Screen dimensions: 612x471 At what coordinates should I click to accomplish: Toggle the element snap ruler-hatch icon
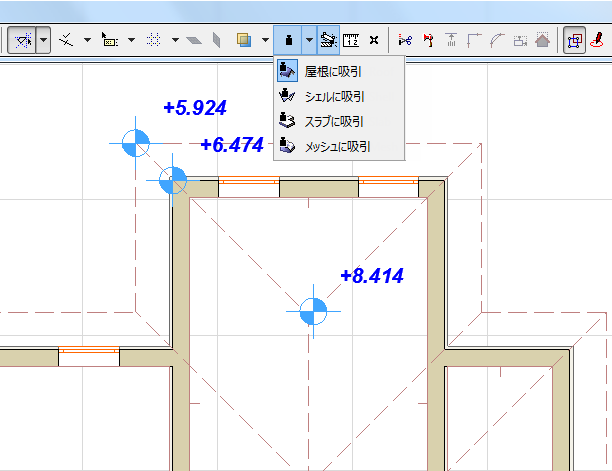tap(328, 40)
